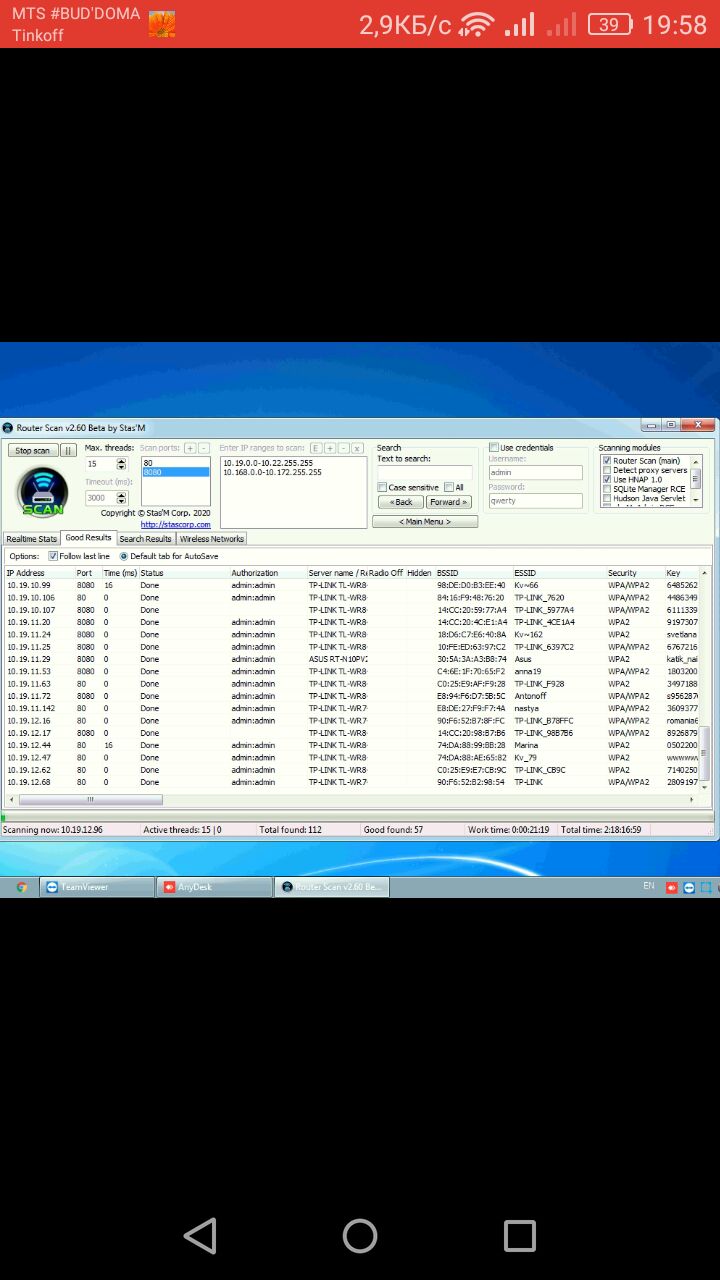Click the Good found: 57 status

pos(393,830)
